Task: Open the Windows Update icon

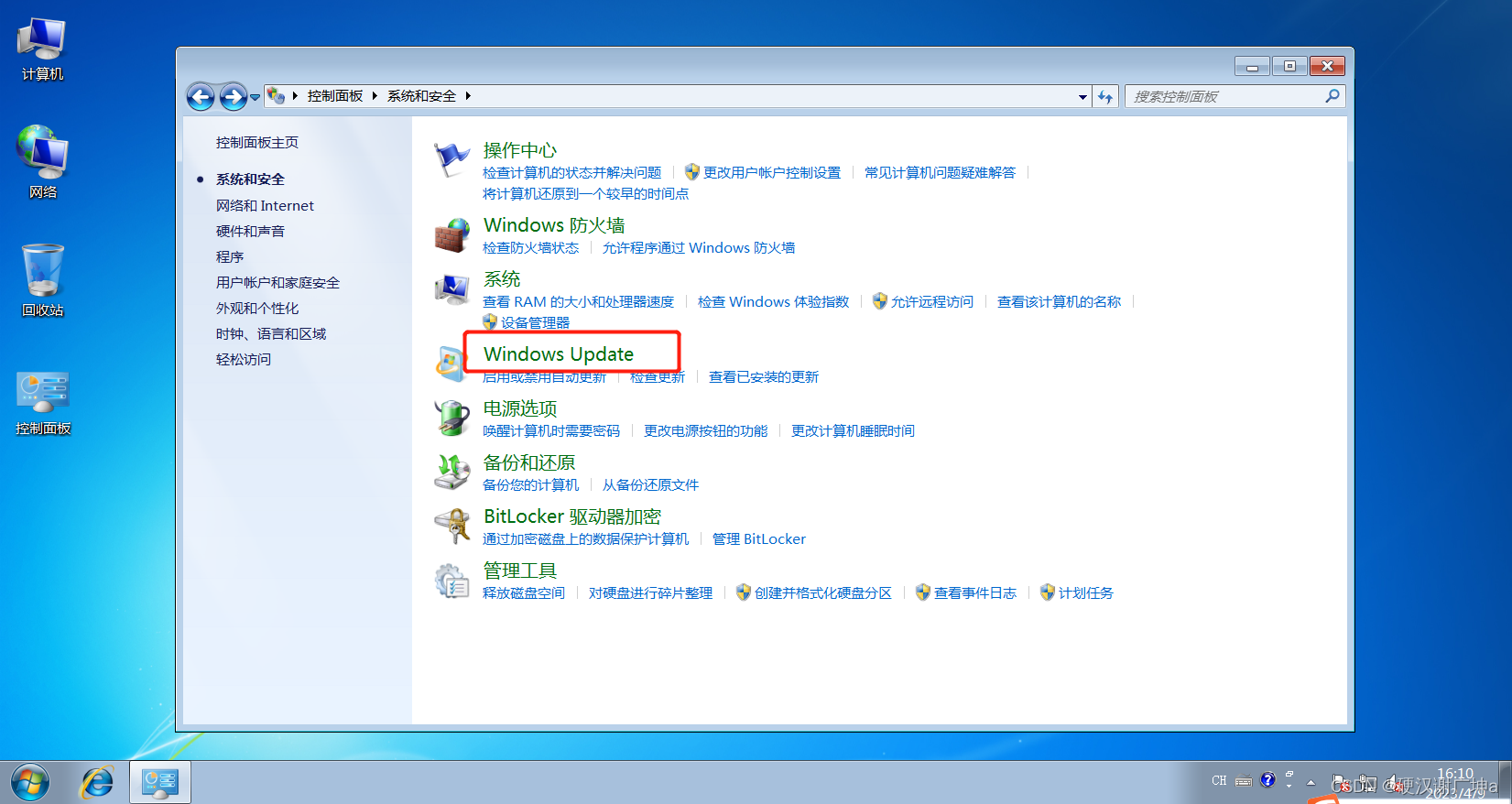Action: 450,364
